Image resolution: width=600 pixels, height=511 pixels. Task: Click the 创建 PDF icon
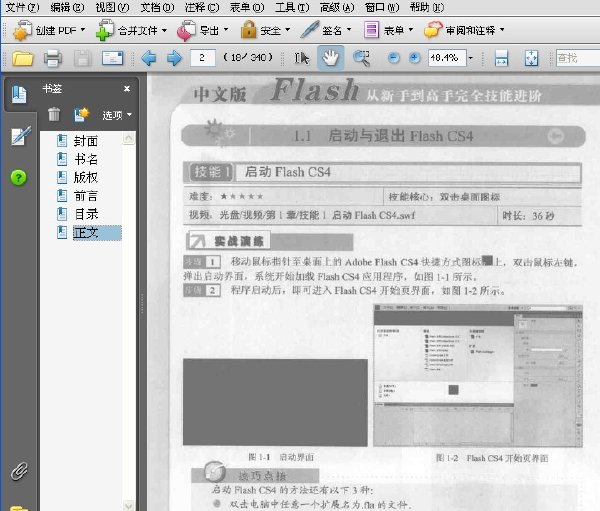[22, 30]
